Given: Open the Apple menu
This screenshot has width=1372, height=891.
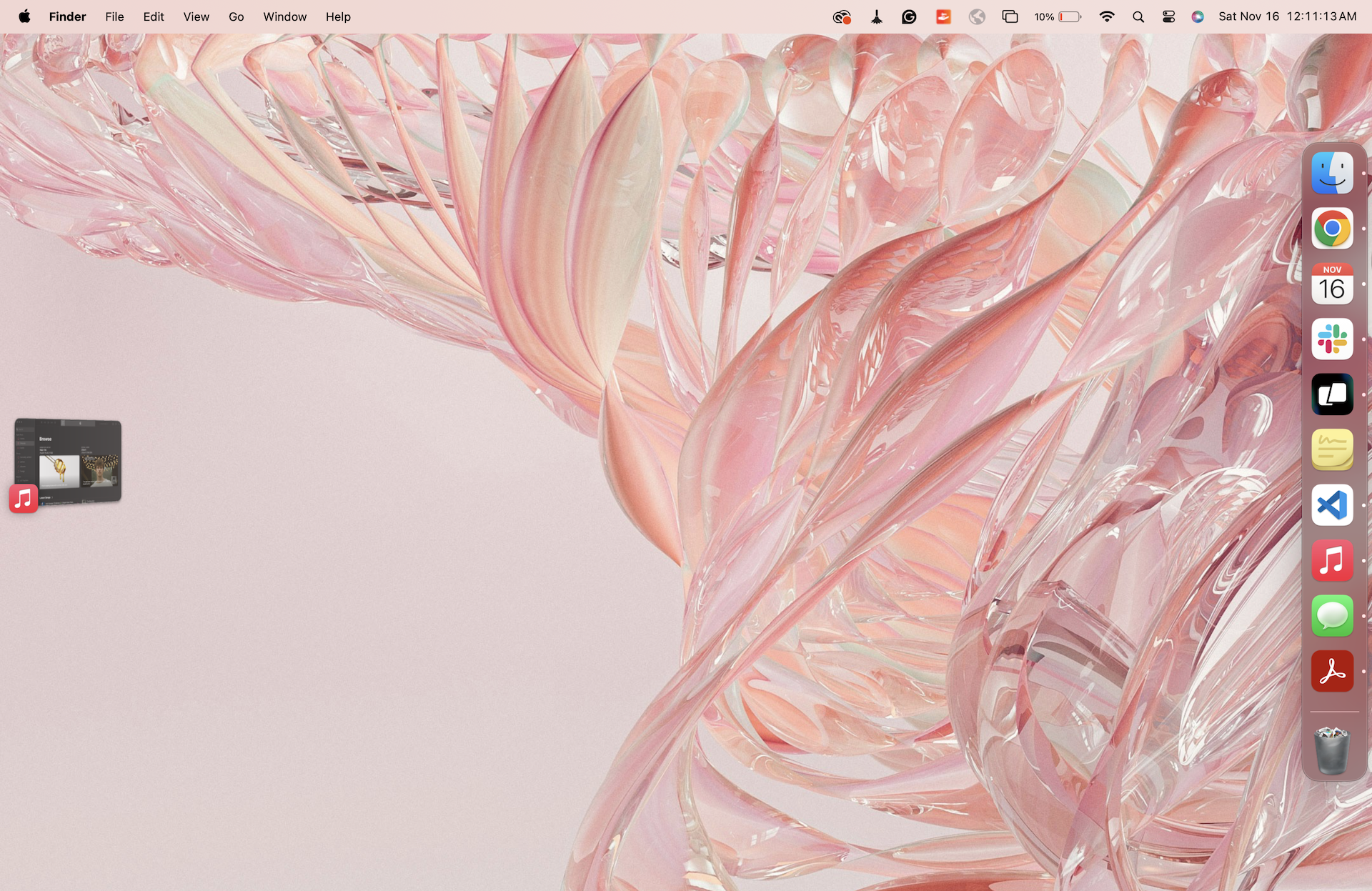Looking at the screenshot, I should tap(24, 16).
